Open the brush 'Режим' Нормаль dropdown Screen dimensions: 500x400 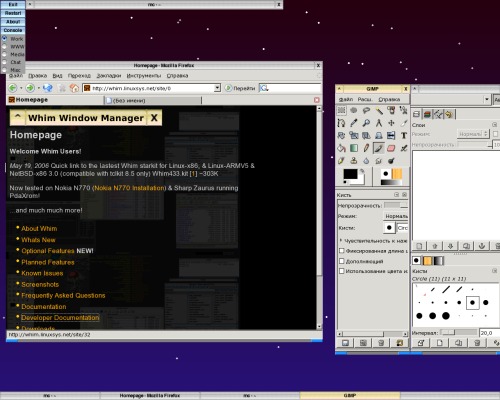[396, 216]
